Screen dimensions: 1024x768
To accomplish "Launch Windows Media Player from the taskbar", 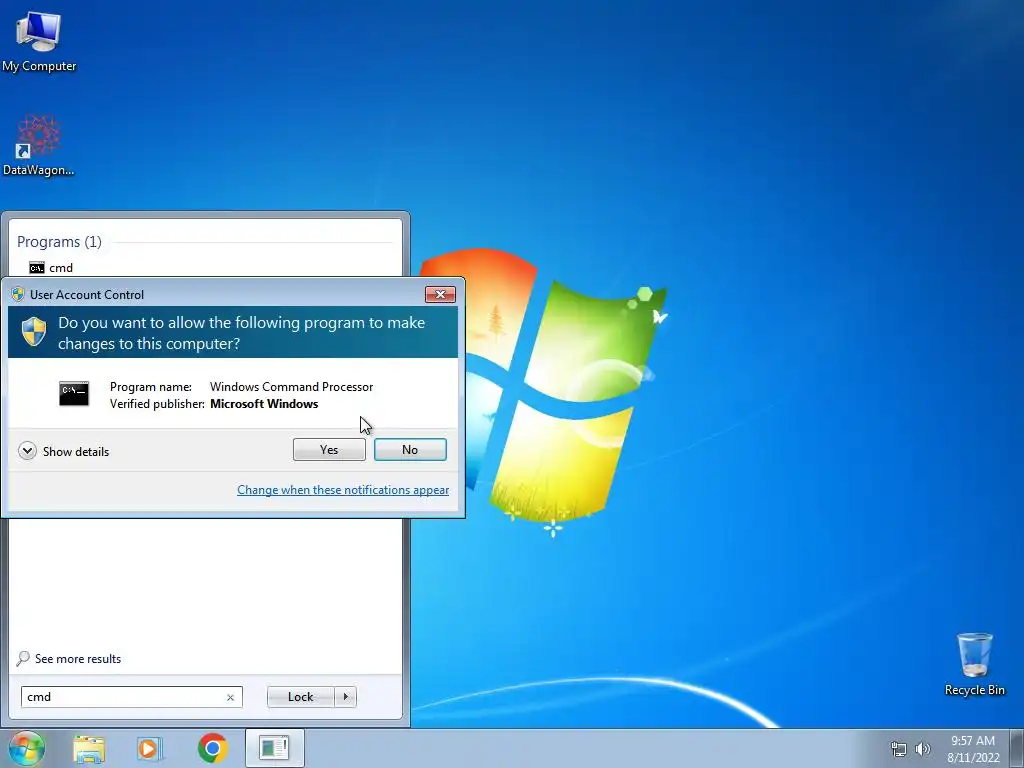I will click(x=150, y=748).
